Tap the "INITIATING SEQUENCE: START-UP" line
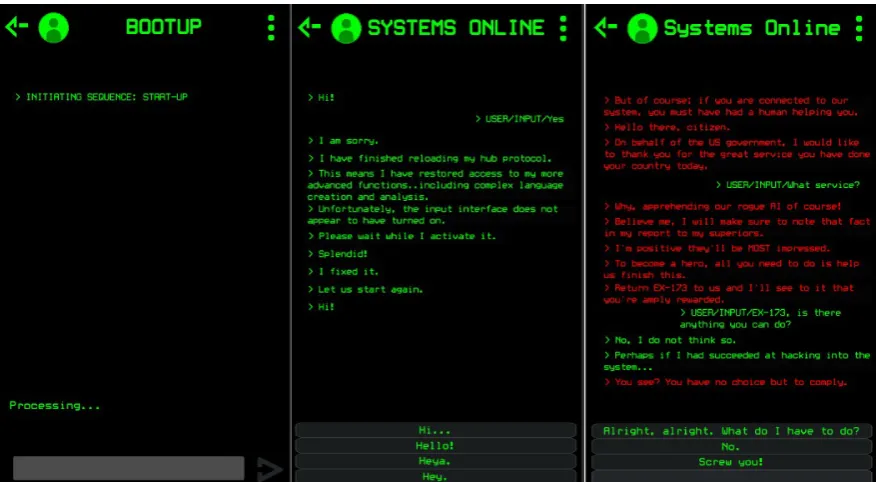Image resolution: width=879 pixels, height=482 pixels. (101, 97)
